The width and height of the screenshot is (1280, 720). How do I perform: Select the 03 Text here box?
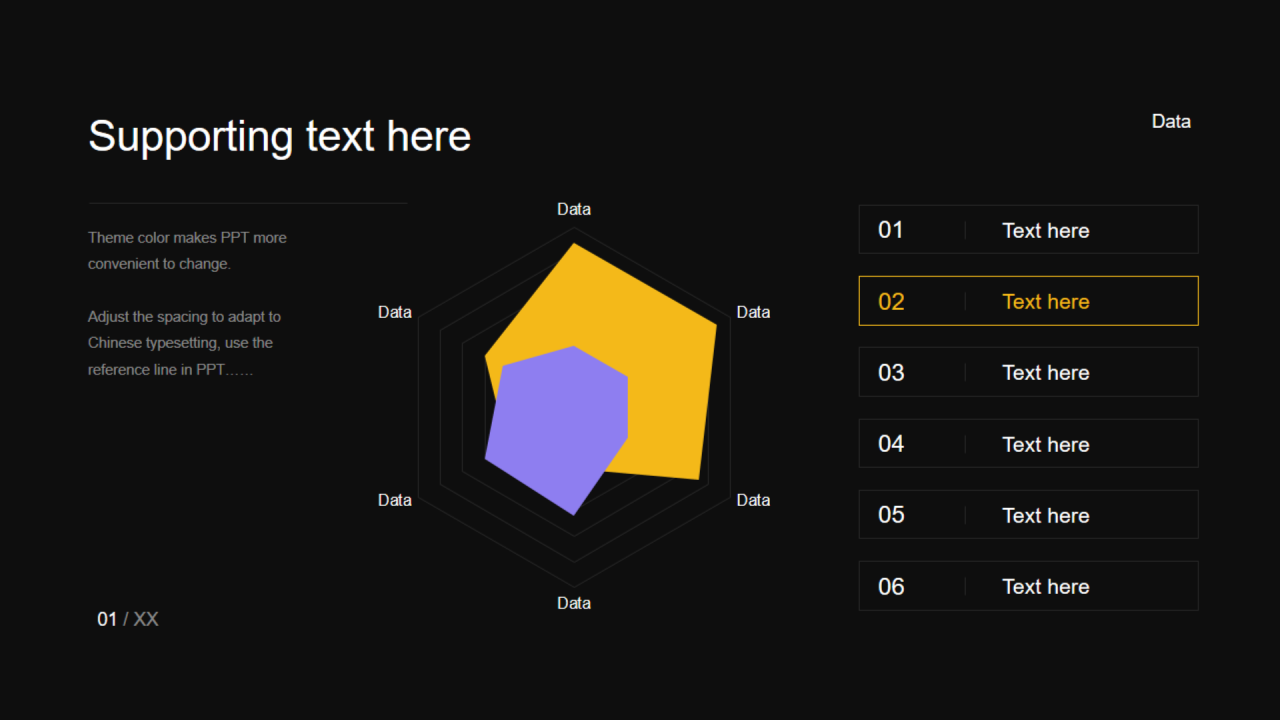point(1028,372)
